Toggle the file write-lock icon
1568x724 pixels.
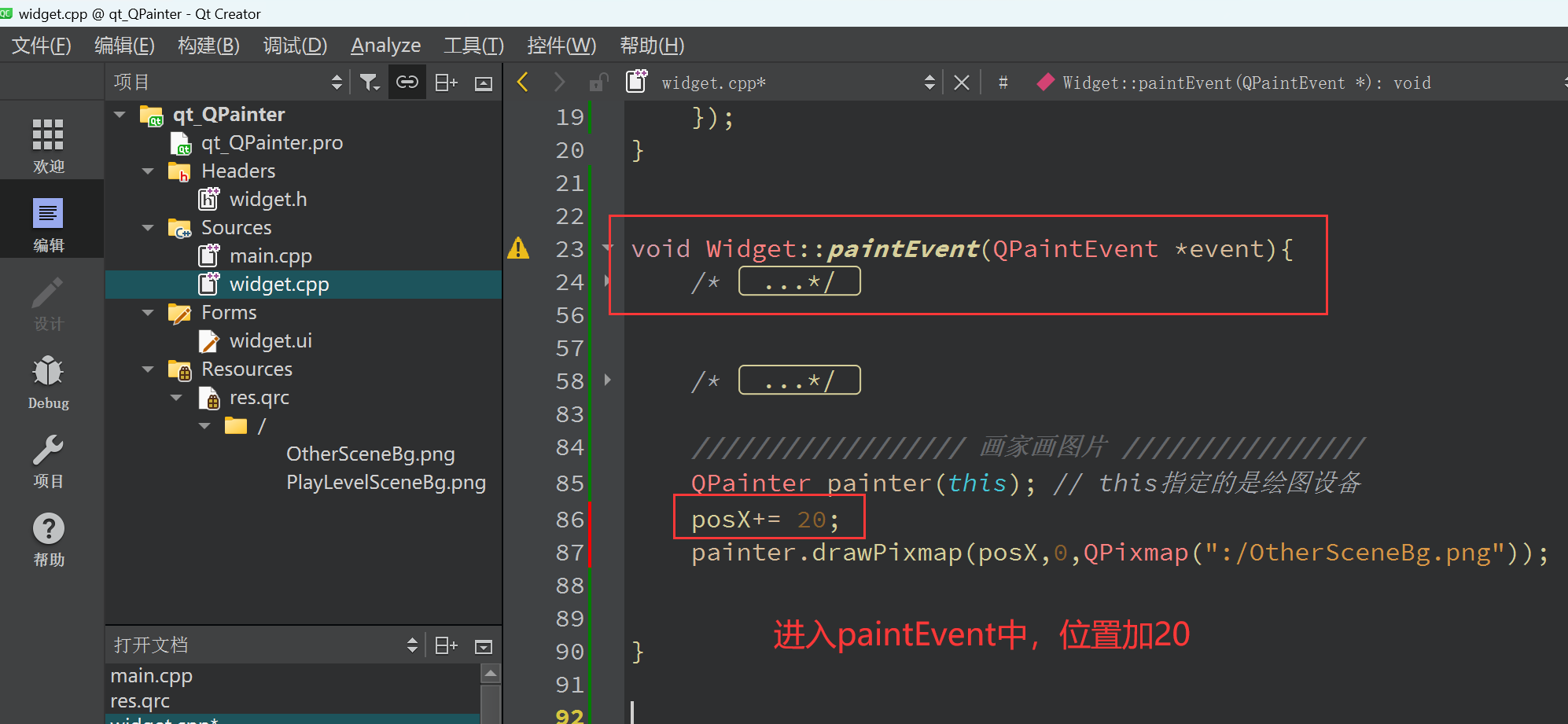[x=598, y=82]
